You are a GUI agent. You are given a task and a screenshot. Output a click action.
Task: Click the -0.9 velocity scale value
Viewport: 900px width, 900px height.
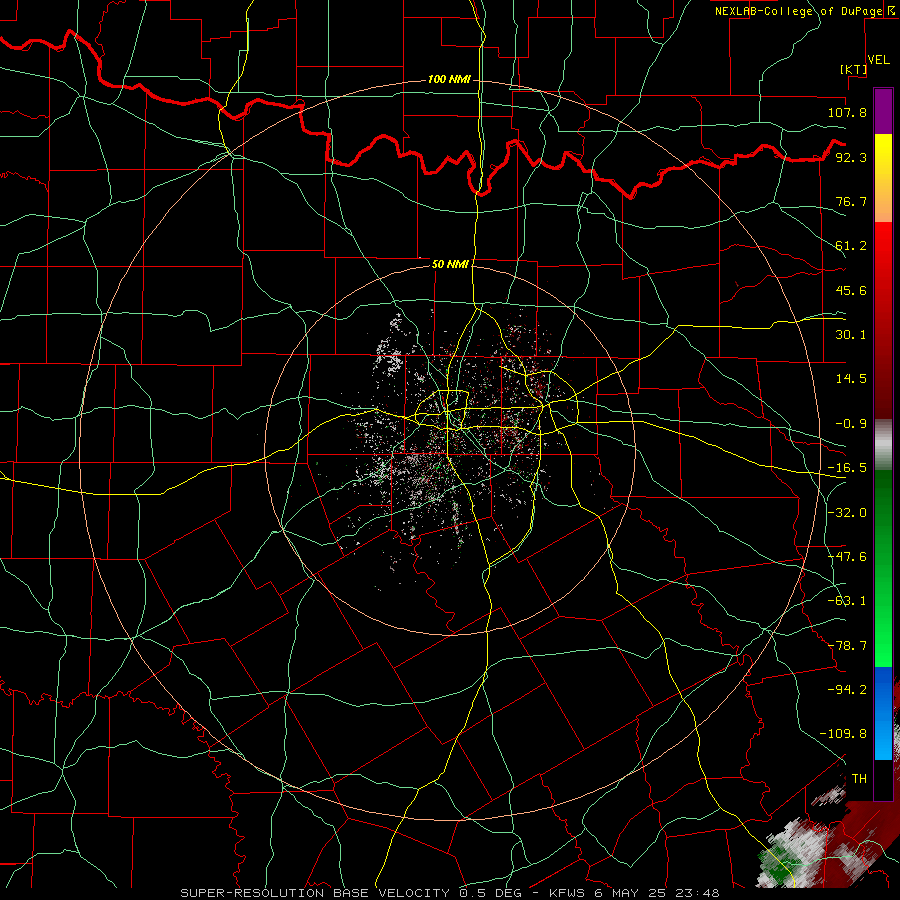click(851, 424)
